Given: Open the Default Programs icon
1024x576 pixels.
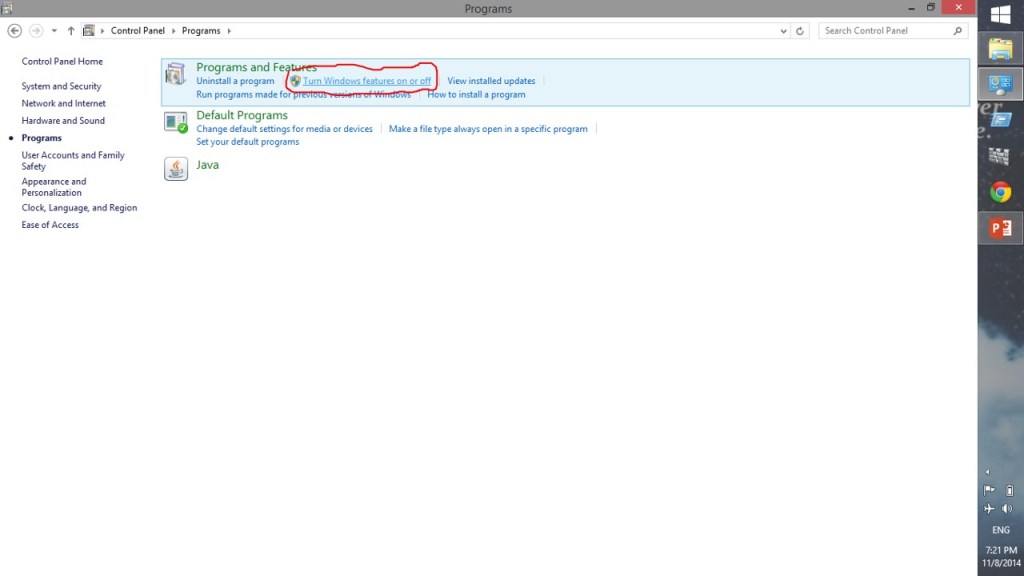Looking at the screenshot, I should click(x=176, y=122).
